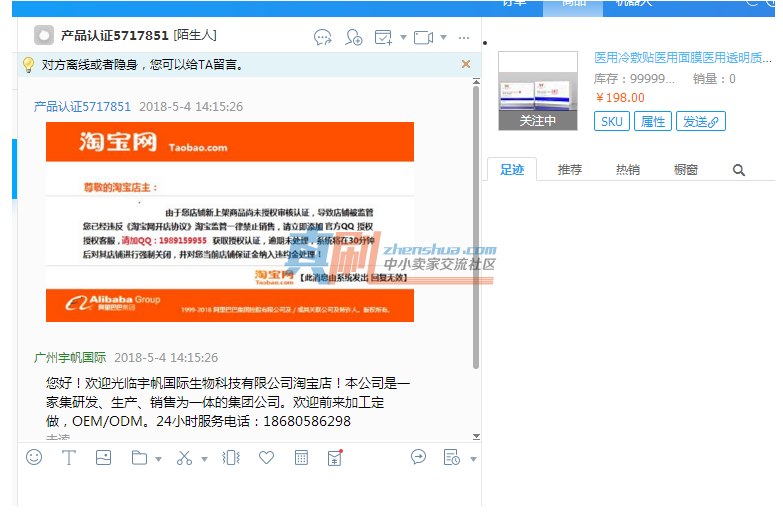Open the coupon icon with red dot
Viewport: 783px width, 512px height.
point(335,458)
